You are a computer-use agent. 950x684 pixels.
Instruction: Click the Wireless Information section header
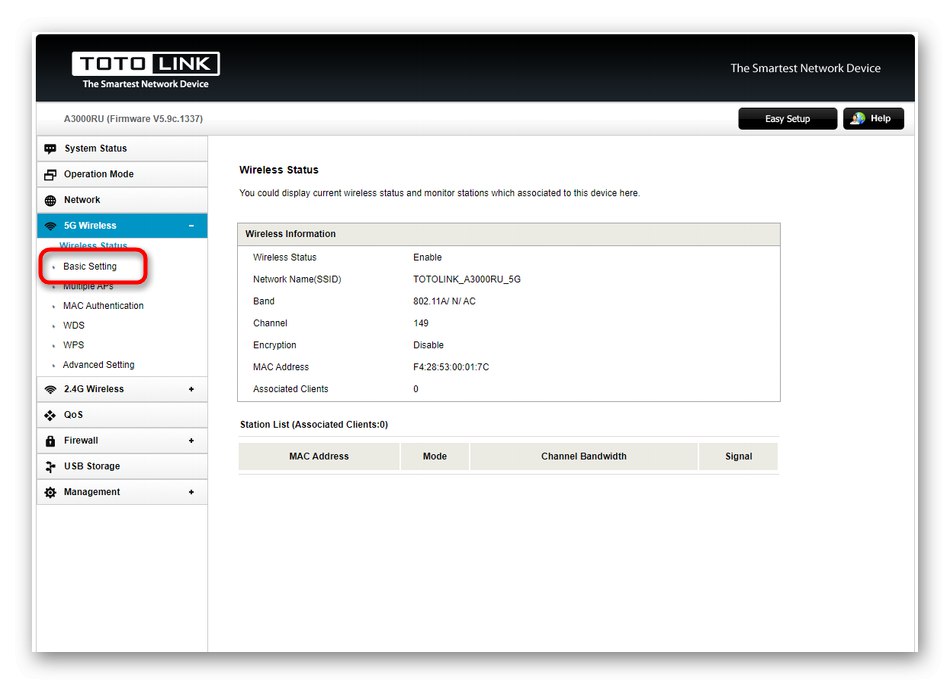point(509,234)
